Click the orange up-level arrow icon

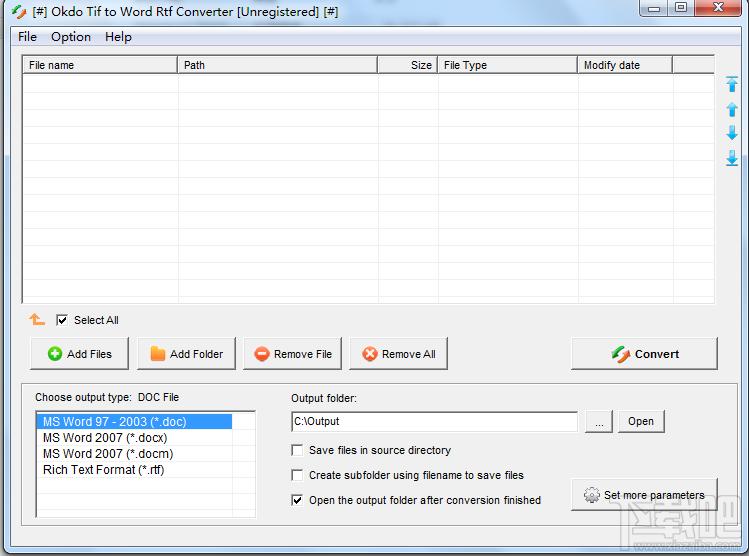pos(37,320)
